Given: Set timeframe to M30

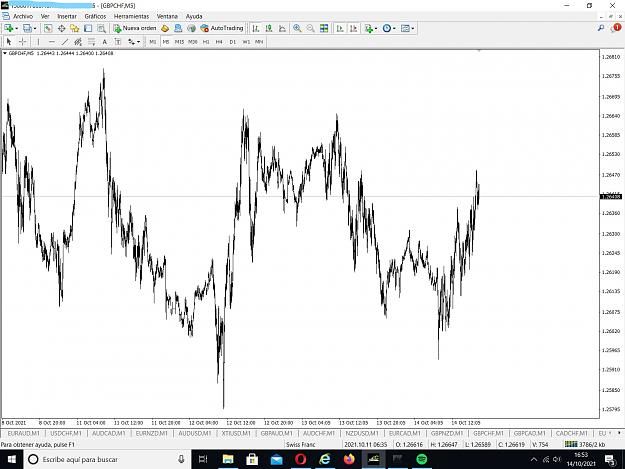Looking at the screenshot, I should click(x=193, y=41).
